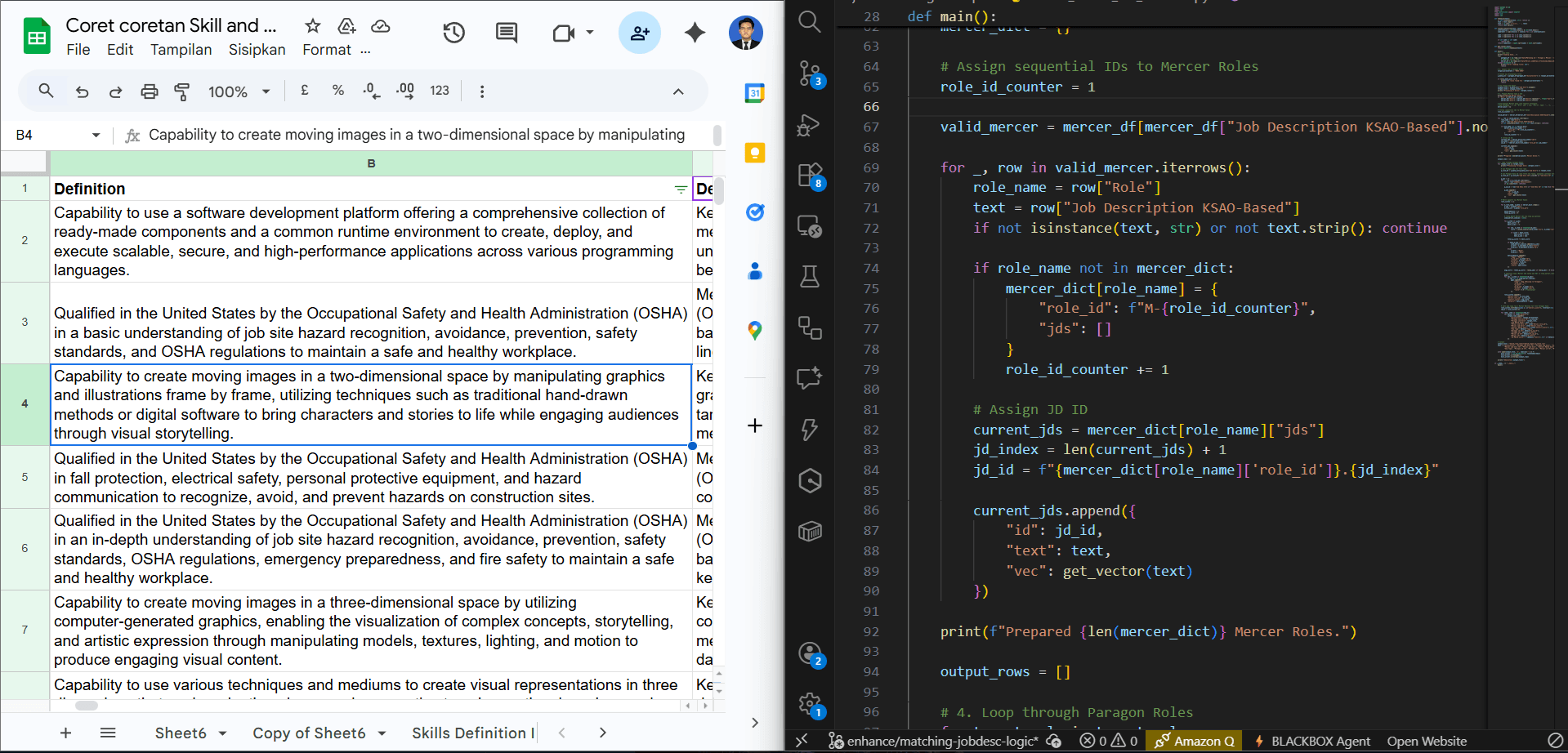Open Google Sheets version history clock
This screenshot has width=1568, height=753.
click(x=454, y=33)
